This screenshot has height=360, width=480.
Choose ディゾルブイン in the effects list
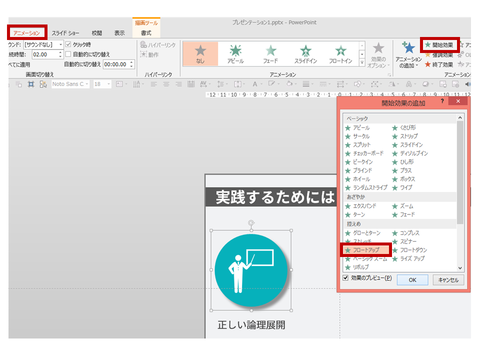[x=410, y=153]
